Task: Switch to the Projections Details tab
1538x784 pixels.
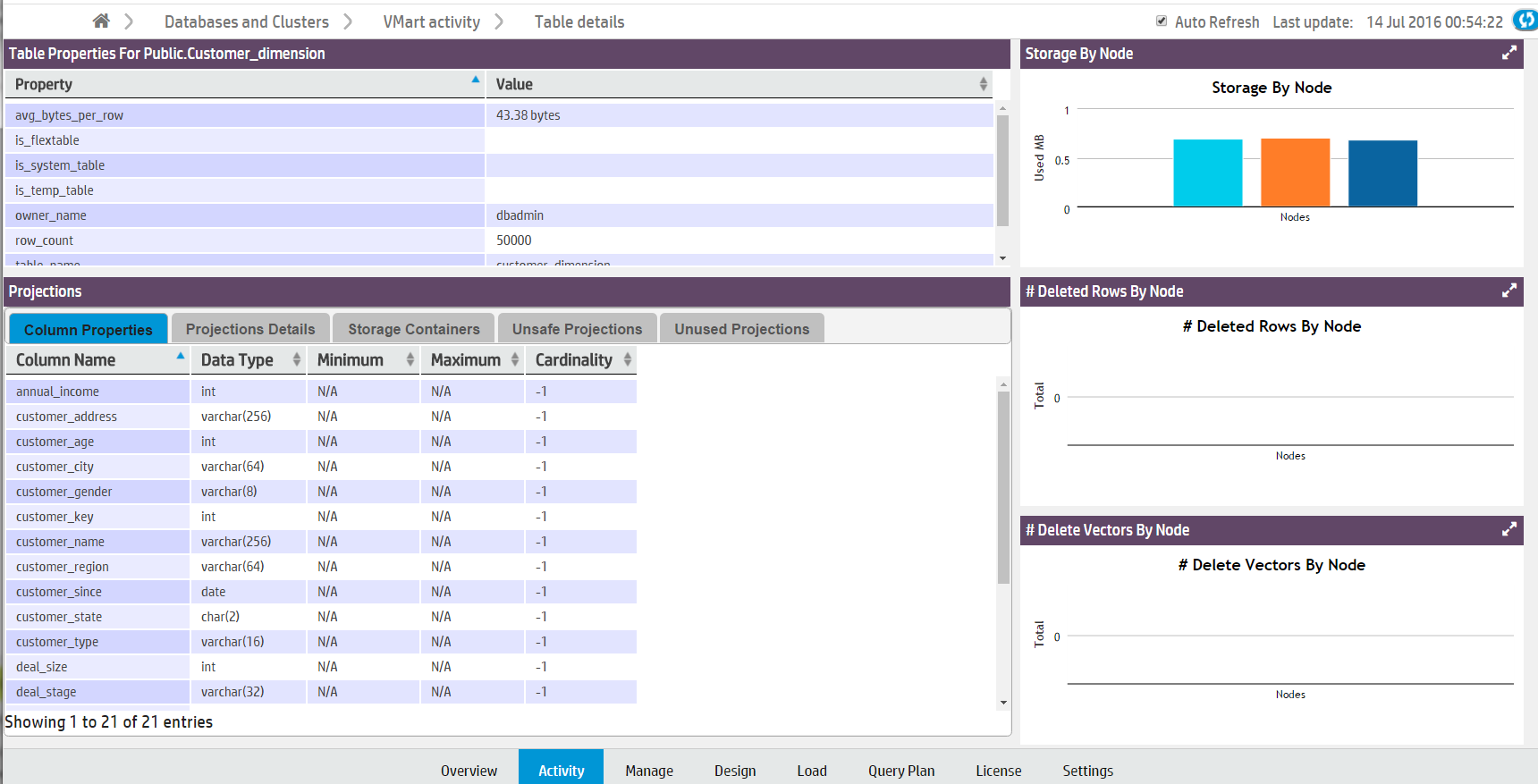Action: pos(250,329)
